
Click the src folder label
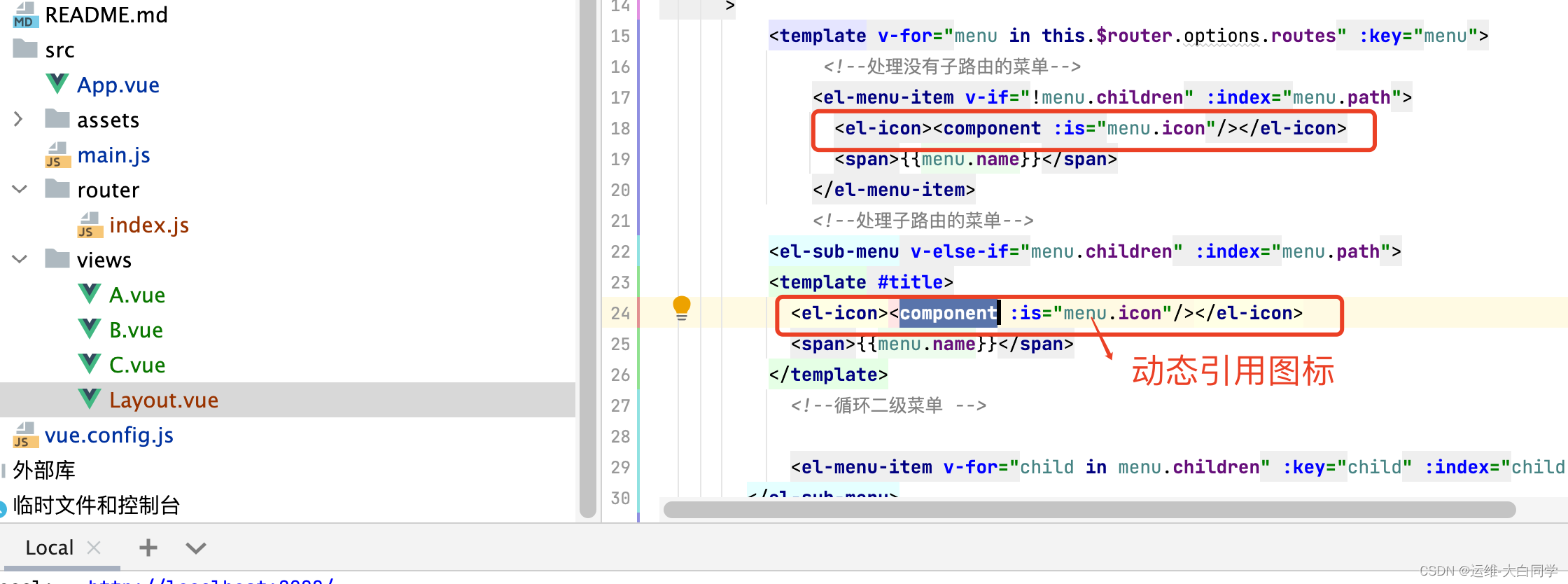point(59,50)
